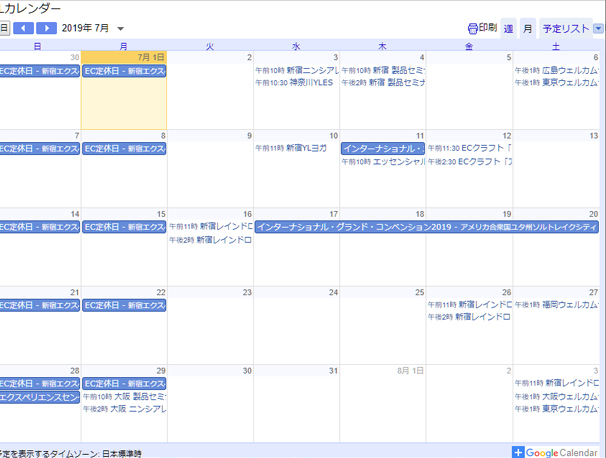606x458 pixels.
Task: Open the 2019年 7月 date picker dropdown
Action: click(121, 29)
